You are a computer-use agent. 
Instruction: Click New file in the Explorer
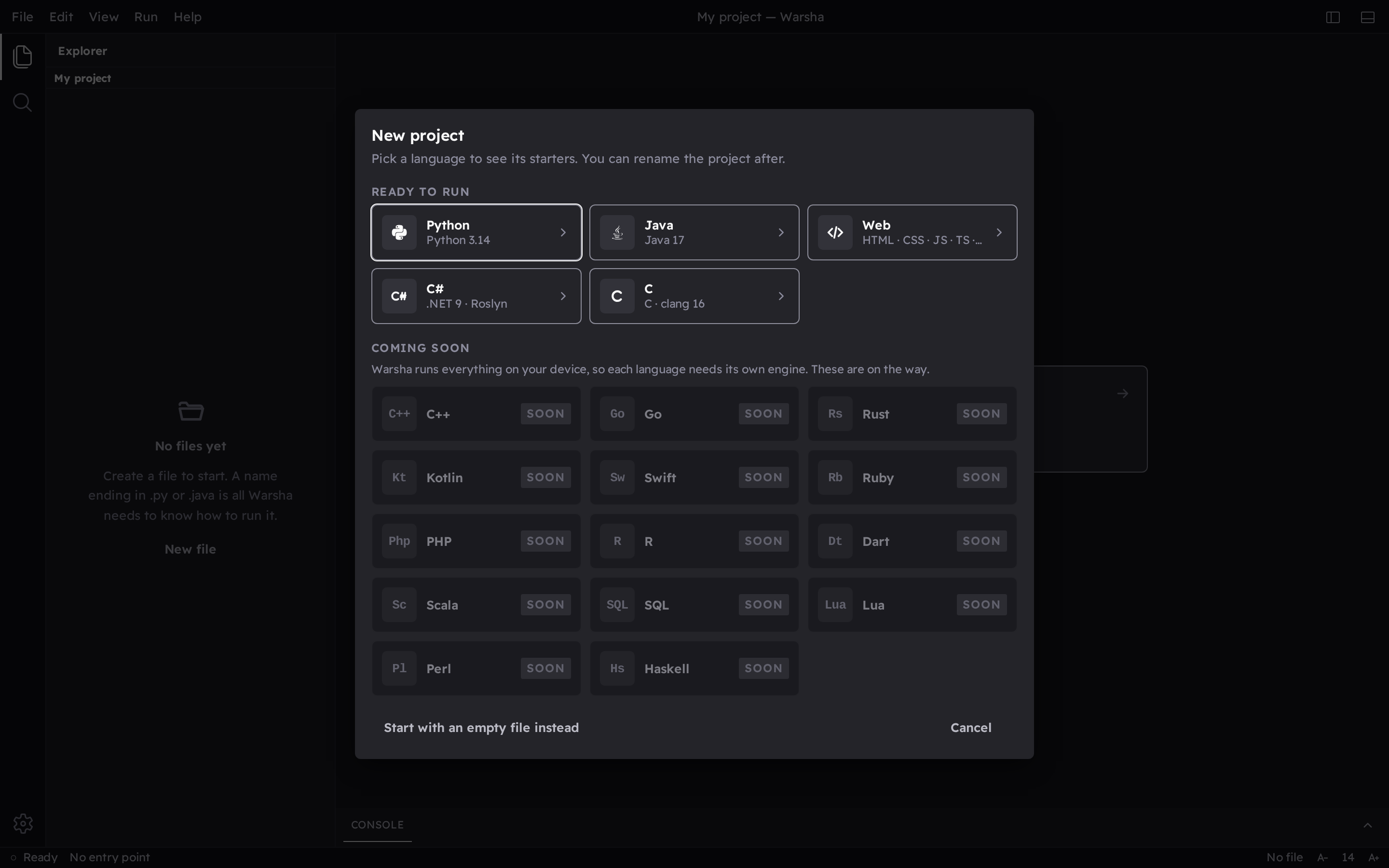tap(191, 549)
